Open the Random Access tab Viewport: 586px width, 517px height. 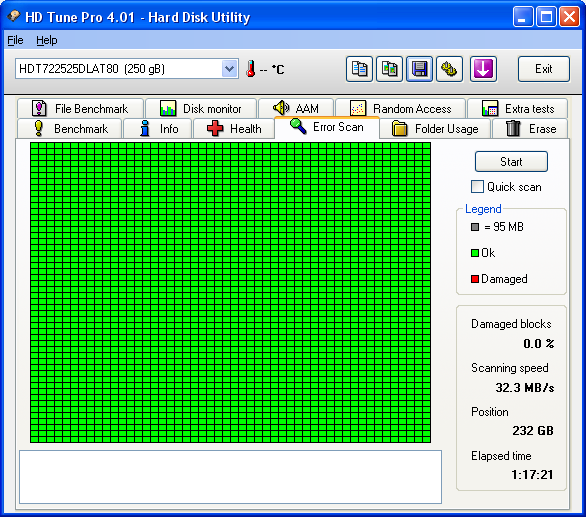(x=400, y=109)
